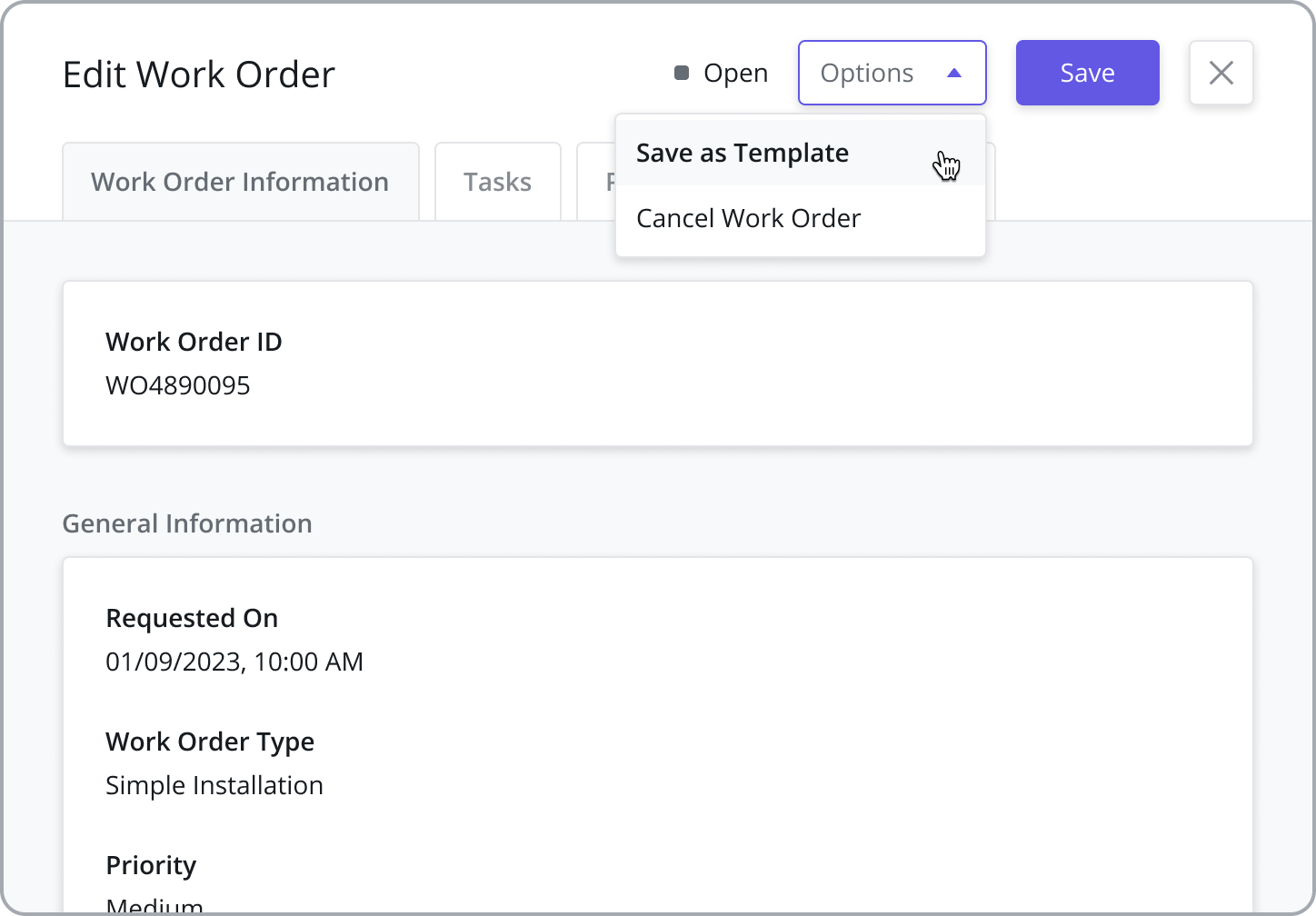Select Cancel Work Order menu option

(x=748, y=218)
